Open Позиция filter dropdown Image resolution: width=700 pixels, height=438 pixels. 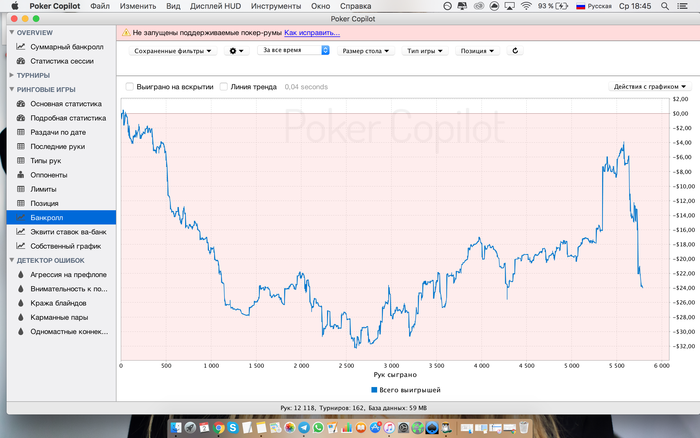477,51
